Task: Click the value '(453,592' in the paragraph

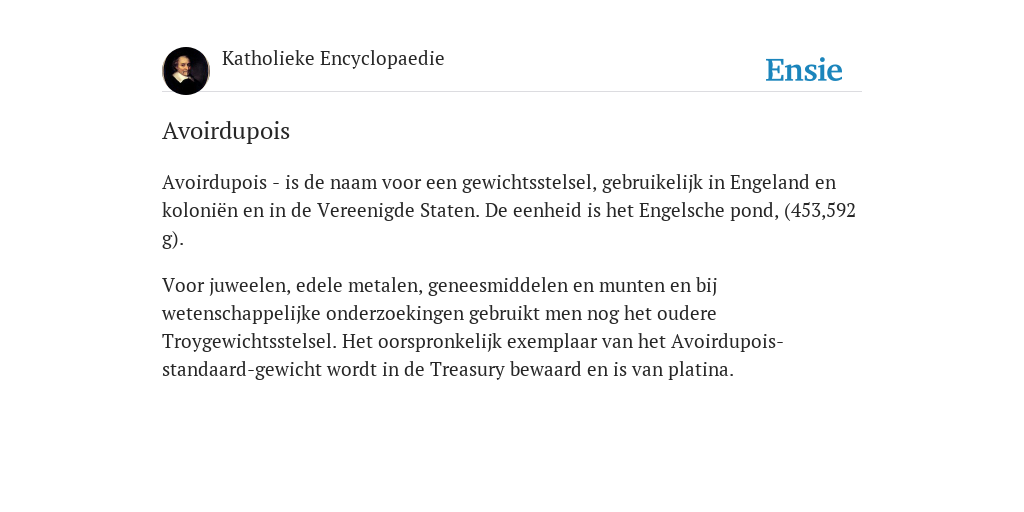Action: (x=820, y=210)
